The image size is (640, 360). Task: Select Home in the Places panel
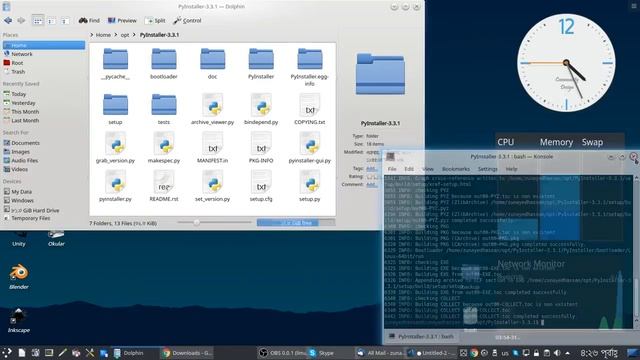coord(44,45)
